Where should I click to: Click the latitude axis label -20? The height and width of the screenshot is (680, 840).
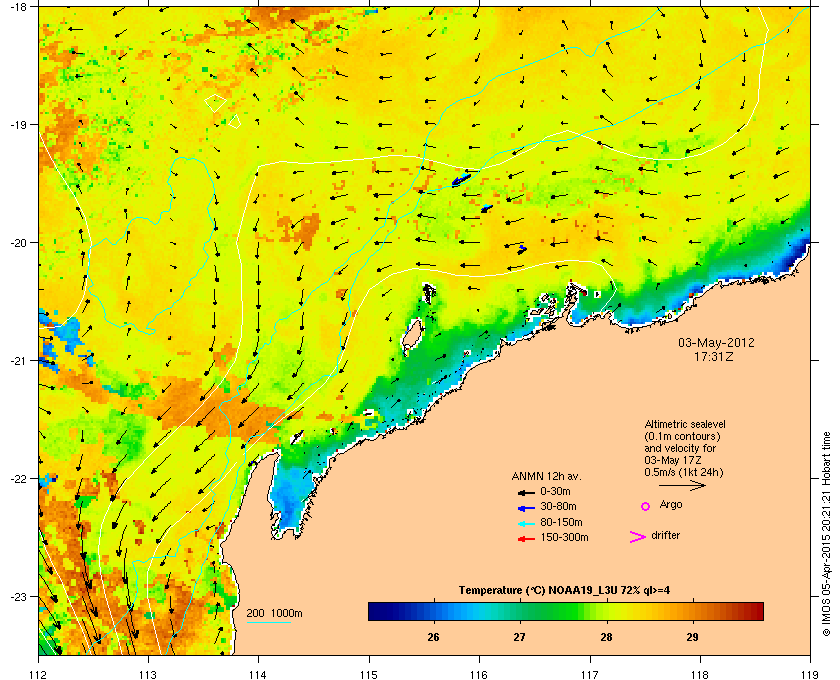[x=17, y=243]
